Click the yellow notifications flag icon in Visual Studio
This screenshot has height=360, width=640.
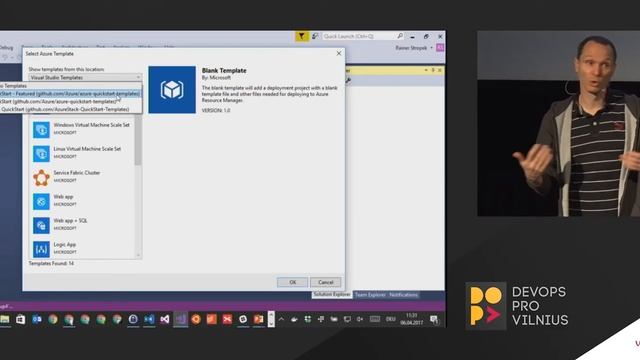[x=302, y=36]
